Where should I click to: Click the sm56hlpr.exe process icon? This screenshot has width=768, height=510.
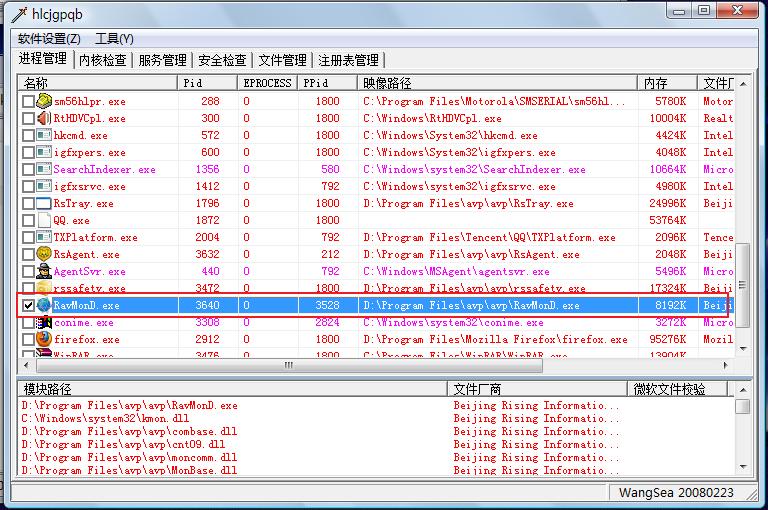pos(44,101)
